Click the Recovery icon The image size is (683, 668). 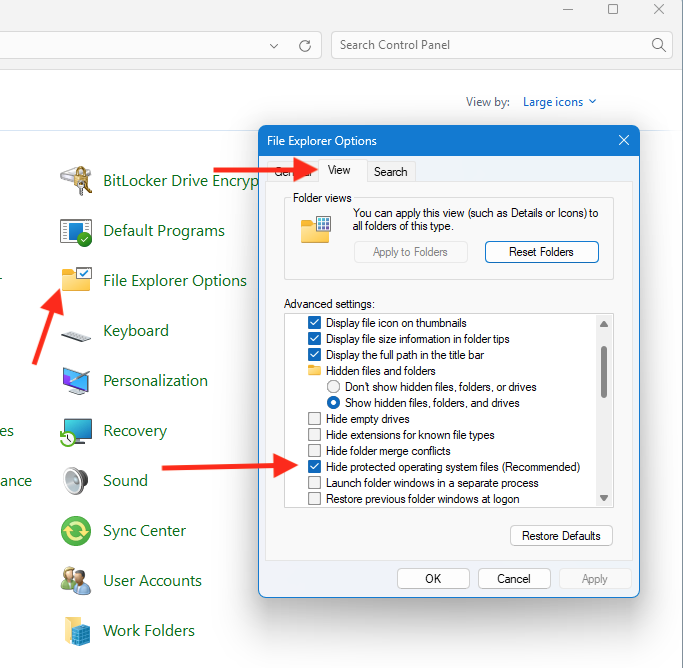(77, 431)
